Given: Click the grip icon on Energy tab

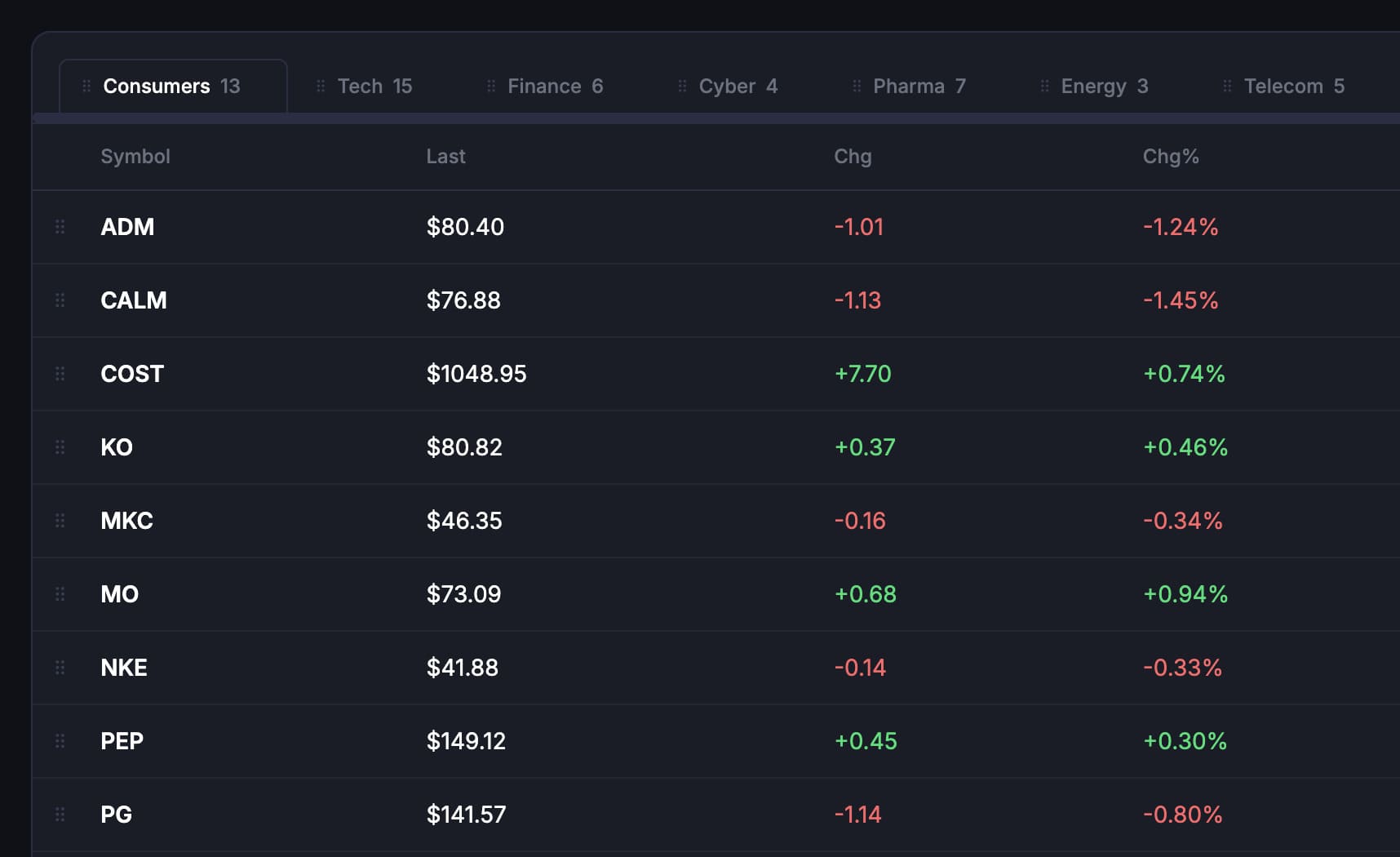Looking at the screenshot, I should pos(1044,86).
